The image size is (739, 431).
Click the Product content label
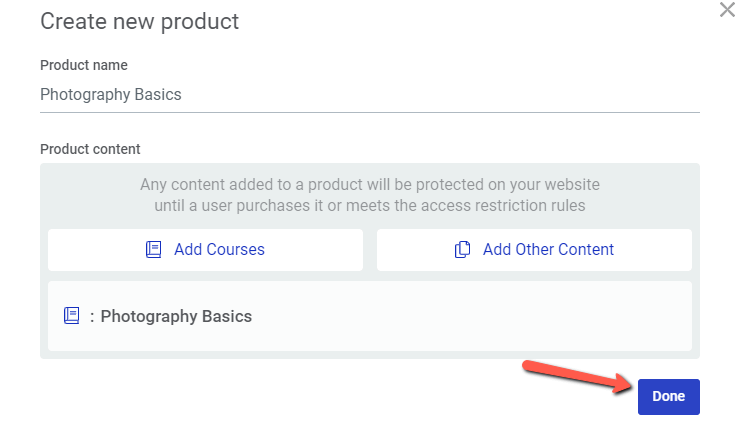[x=90, y=149]
